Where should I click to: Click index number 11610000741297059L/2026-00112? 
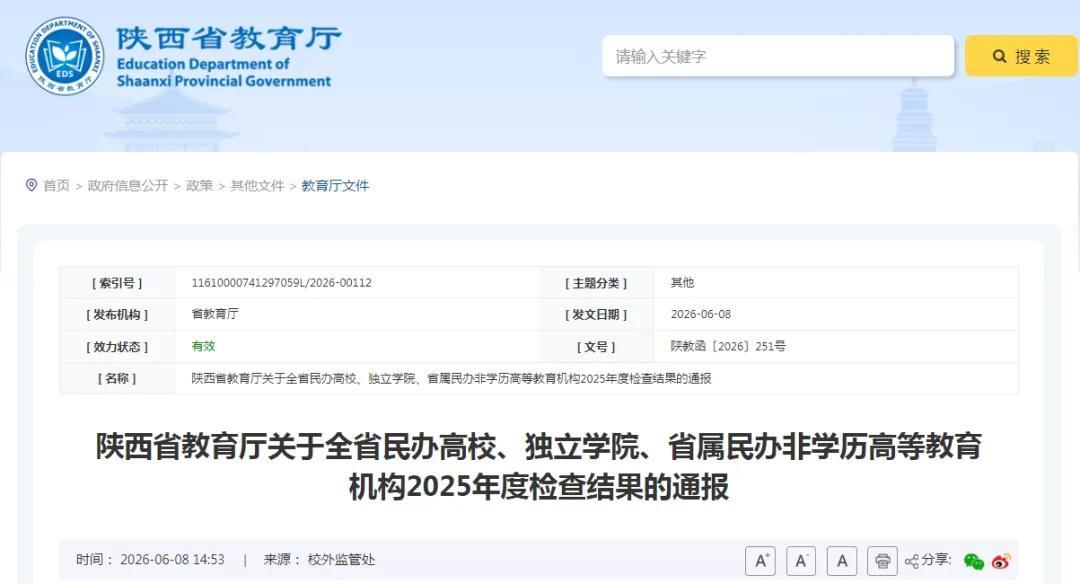pyautogui.click(x=282, y=282)
